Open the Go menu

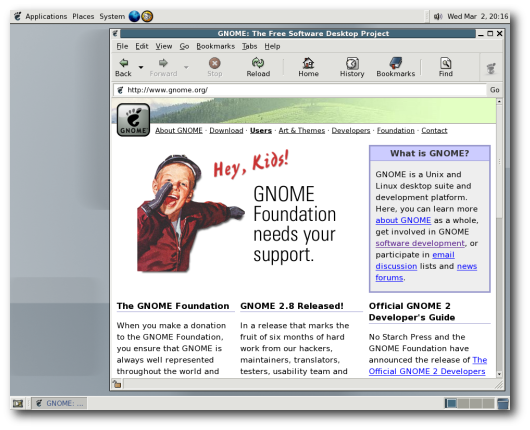(x=184, y=46)
